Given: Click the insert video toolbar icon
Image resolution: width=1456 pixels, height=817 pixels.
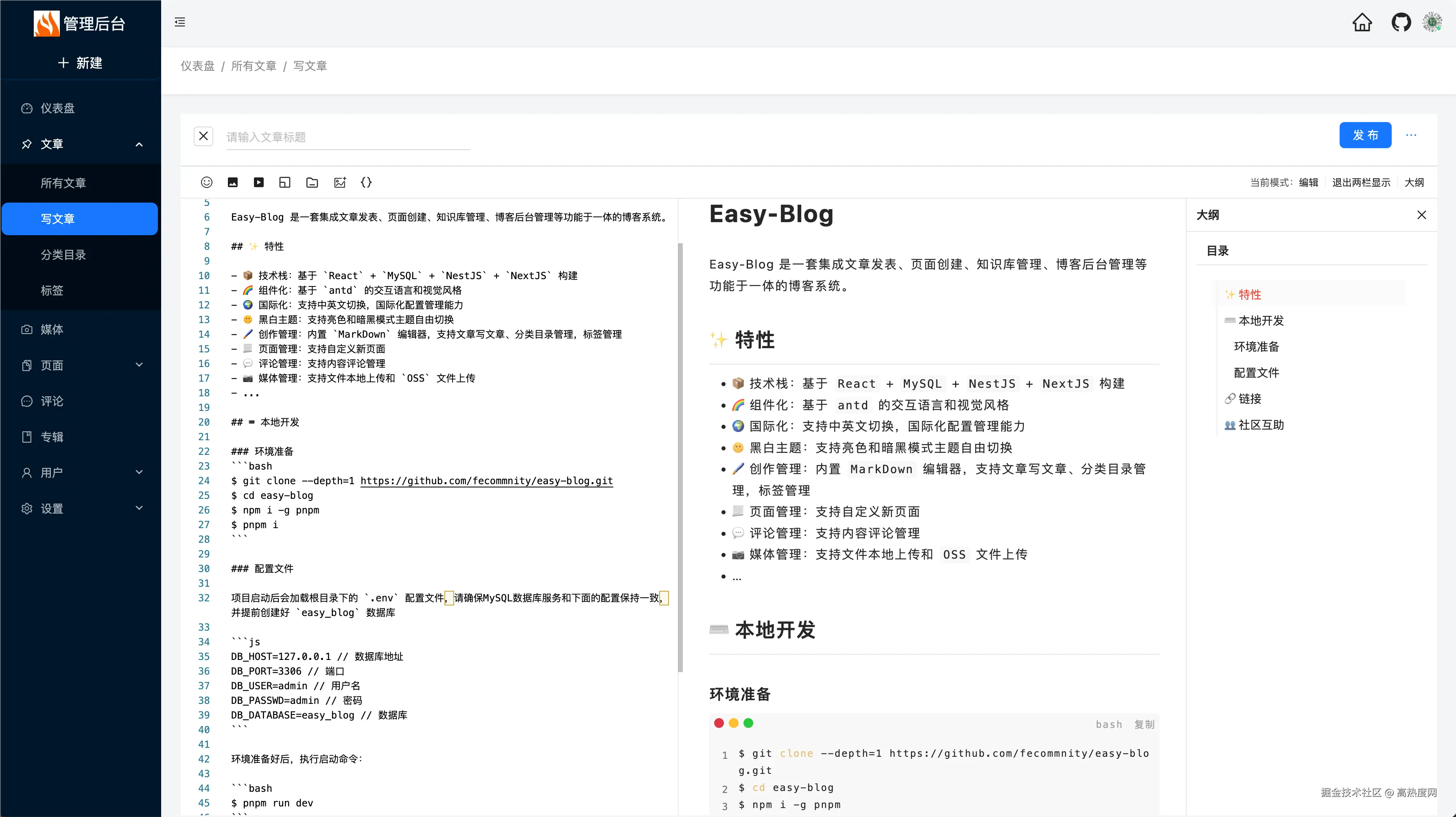Looking at the screenshot, I should [258, 182].
